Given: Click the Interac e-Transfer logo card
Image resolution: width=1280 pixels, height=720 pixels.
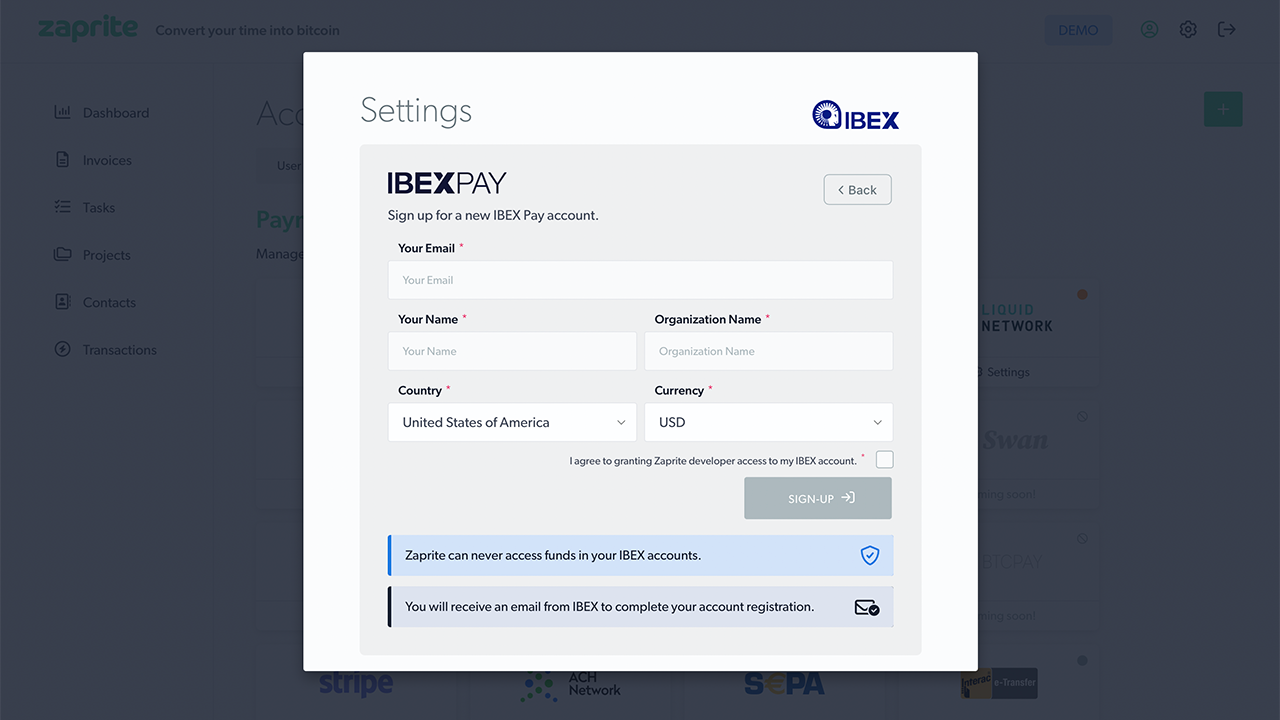Looking at the screenshot, I should coord(999,683).
